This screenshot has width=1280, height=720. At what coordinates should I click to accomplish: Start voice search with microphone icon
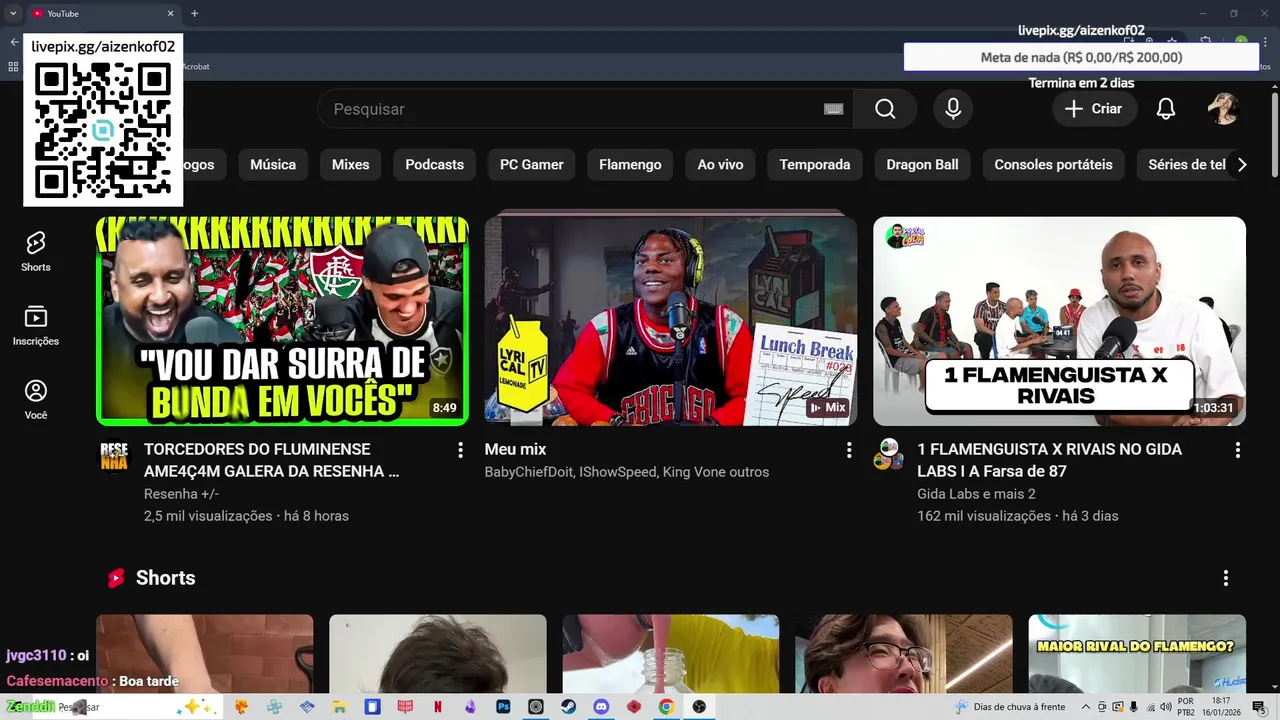[x=953, y=109]
